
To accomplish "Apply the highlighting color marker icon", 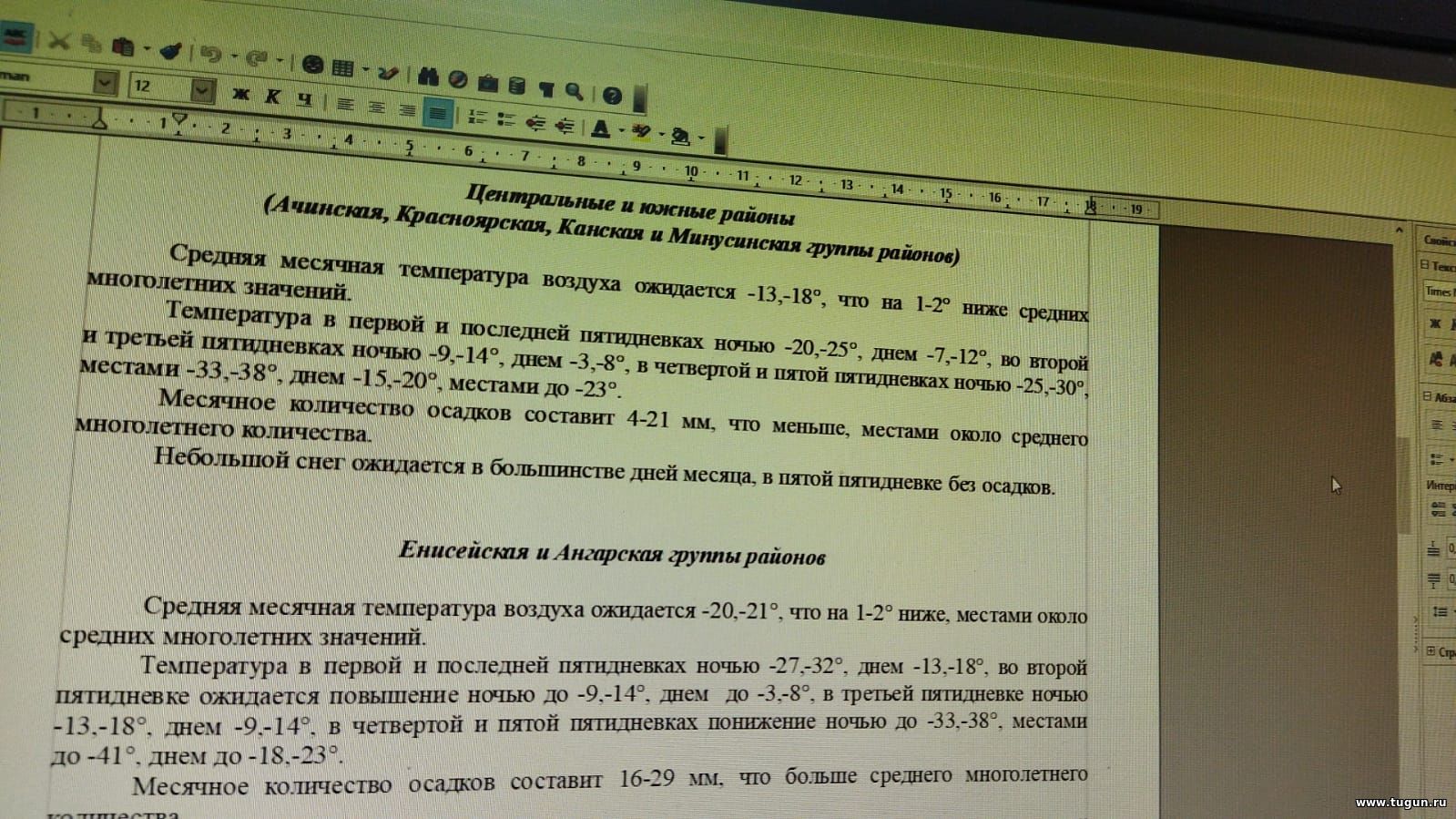I will point(641,132).
